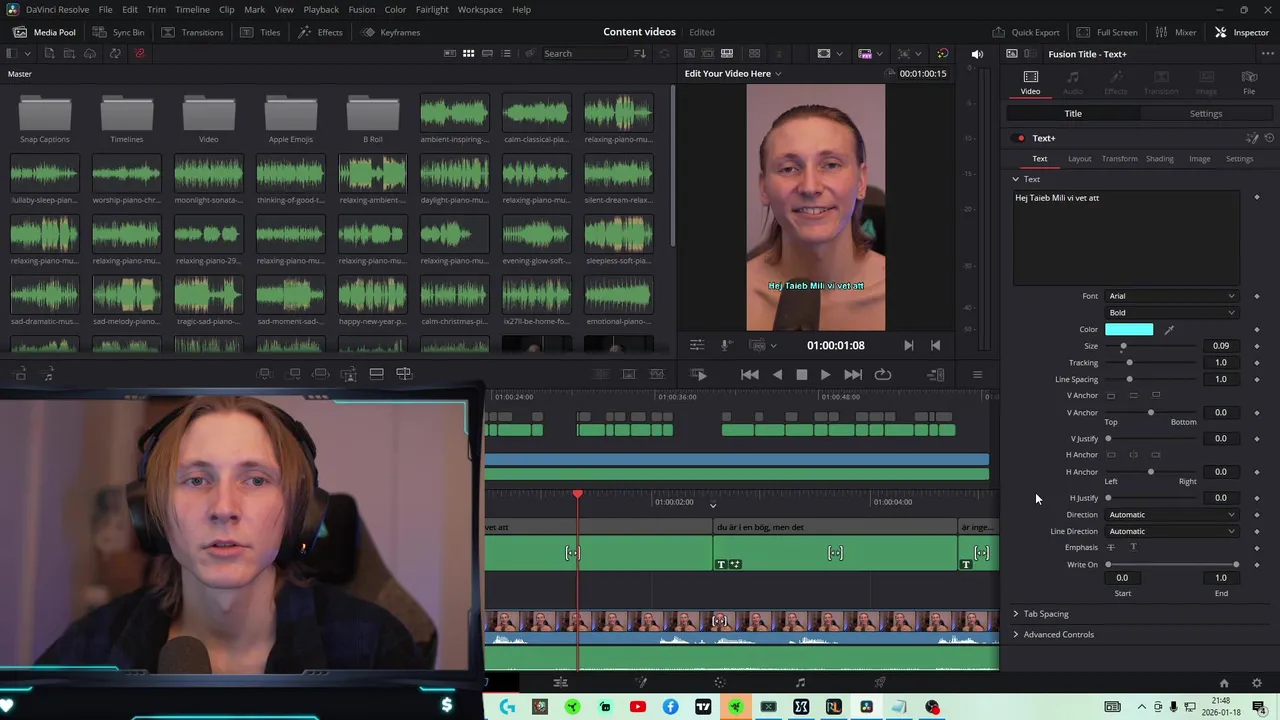Open the Bold font style dropdown
1280x720 pixels.
point(1171,312)
